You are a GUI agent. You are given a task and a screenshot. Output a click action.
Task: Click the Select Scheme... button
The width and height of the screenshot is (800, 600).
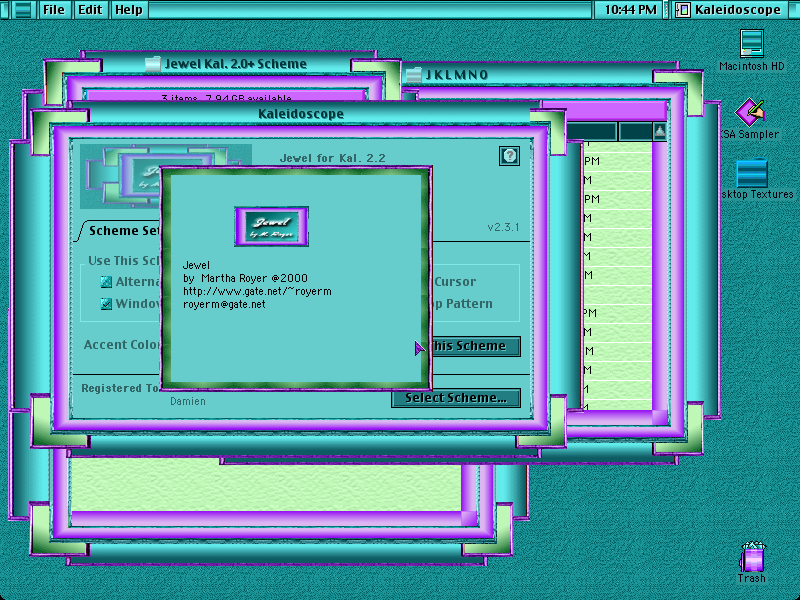click(x=456, y=398)
